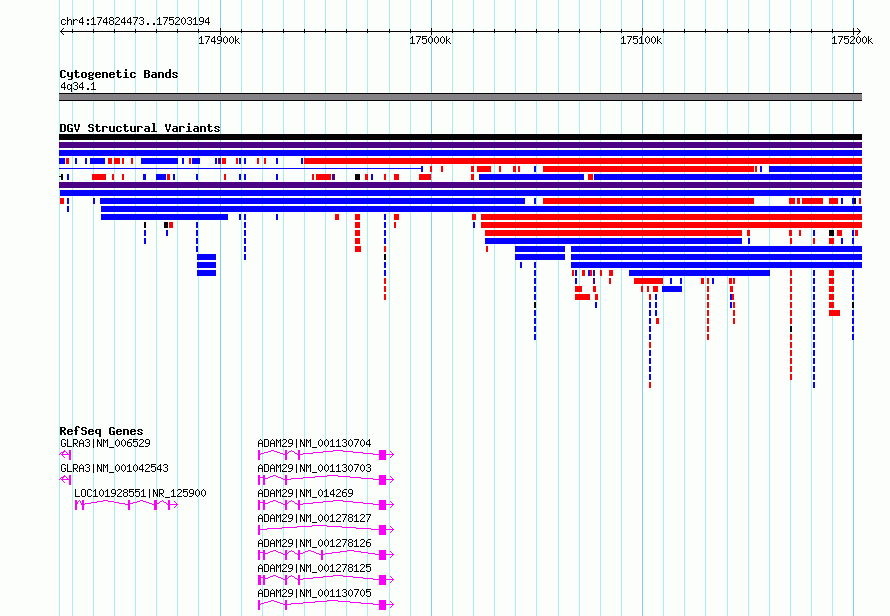Click the gray 4q34.1 cytogenetic band bar

pos(460,97)
